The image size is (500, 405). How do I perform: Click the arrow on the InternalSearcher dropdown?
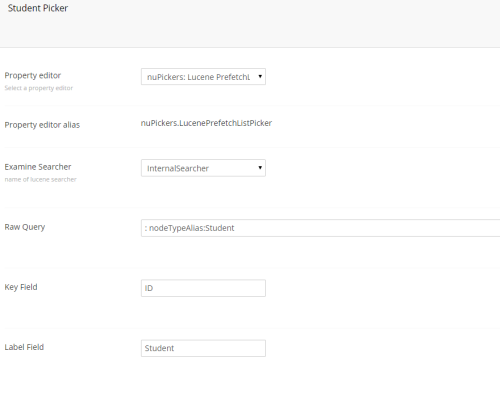click(x=260, y=168)
